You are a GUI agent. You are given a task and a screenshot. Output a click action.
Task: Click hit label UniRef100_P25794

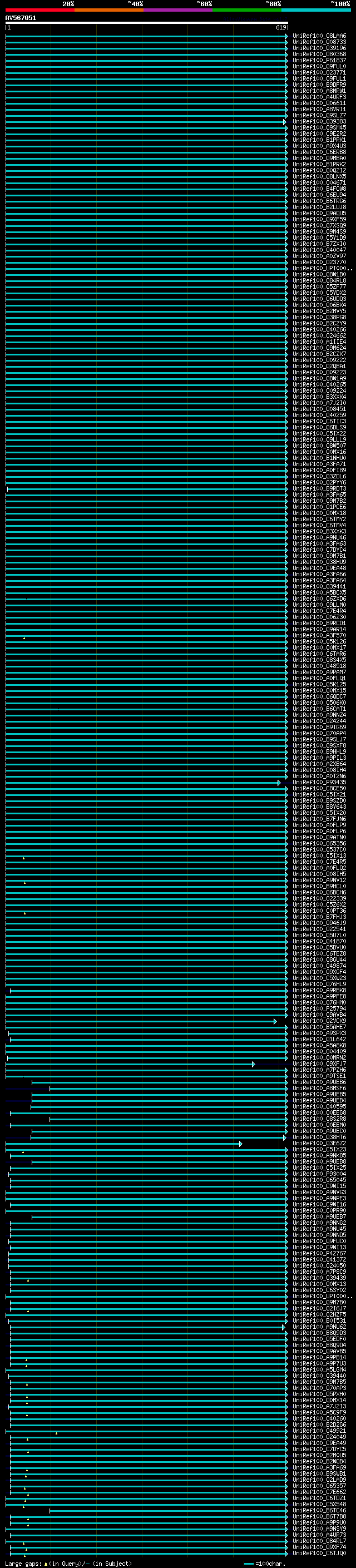click(x=319, y=1008)
